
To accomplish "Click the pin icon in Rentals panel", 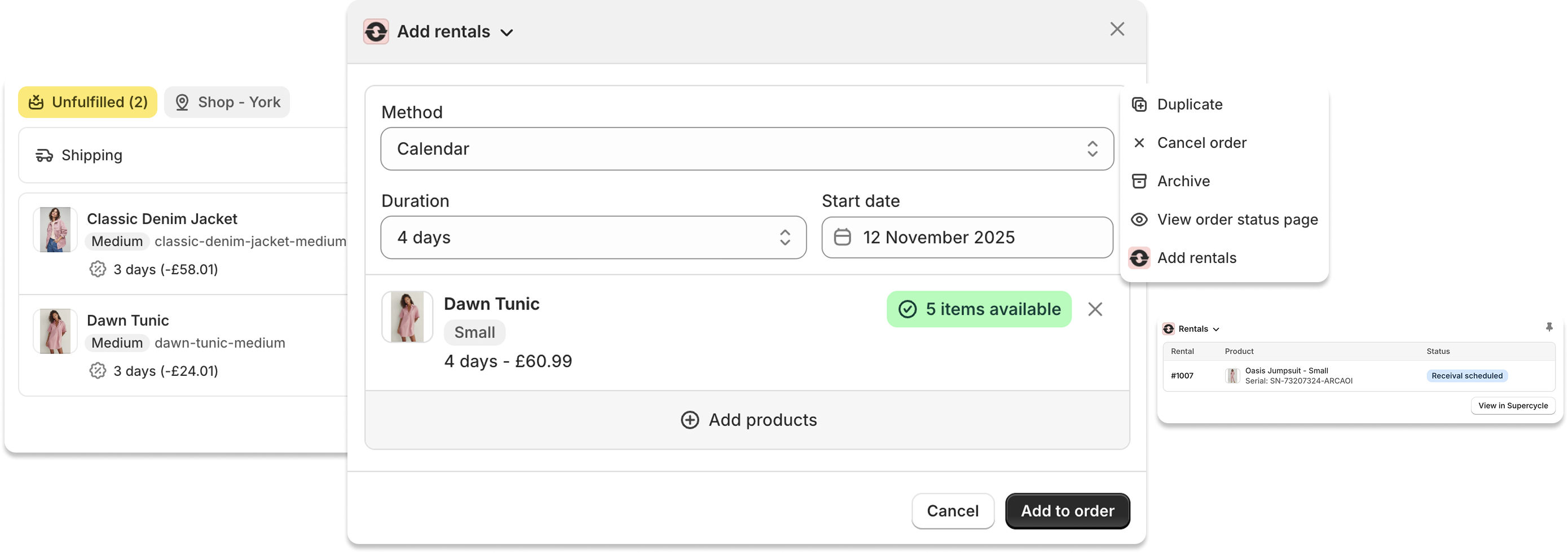I will (x=1549, y=328).
